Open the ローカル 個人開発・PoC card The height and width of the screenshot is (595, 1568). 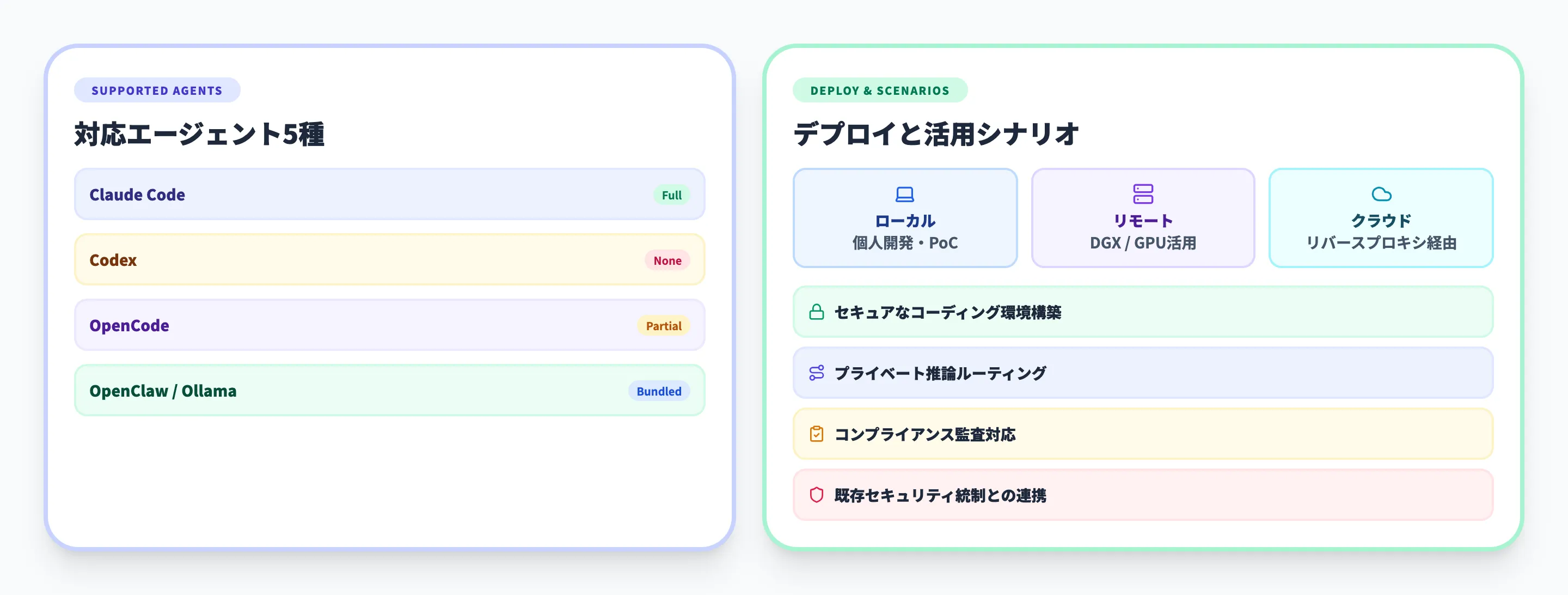click(x=904, y=218)
